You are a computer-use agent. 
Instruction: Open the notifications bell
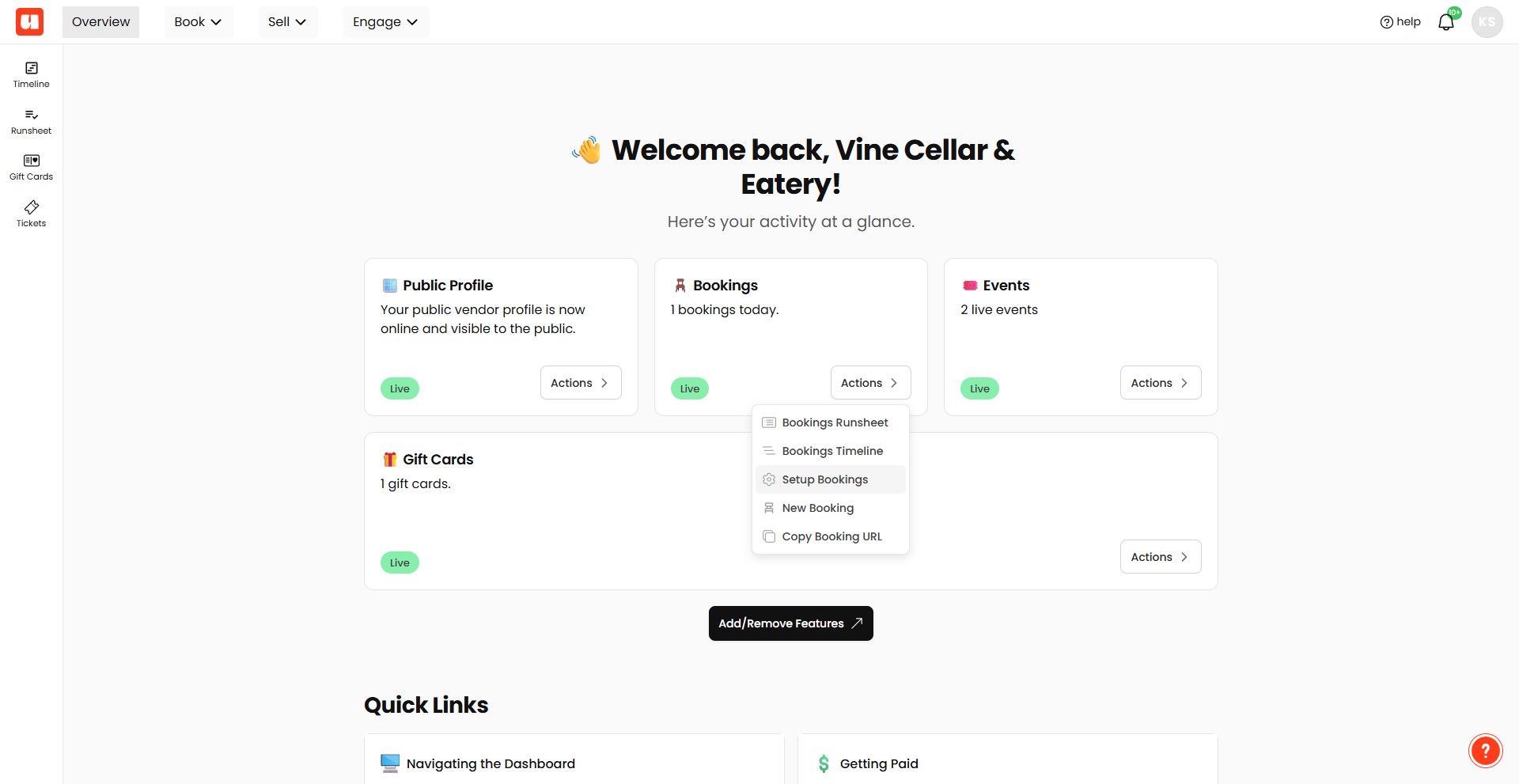tap(1446, 22)
